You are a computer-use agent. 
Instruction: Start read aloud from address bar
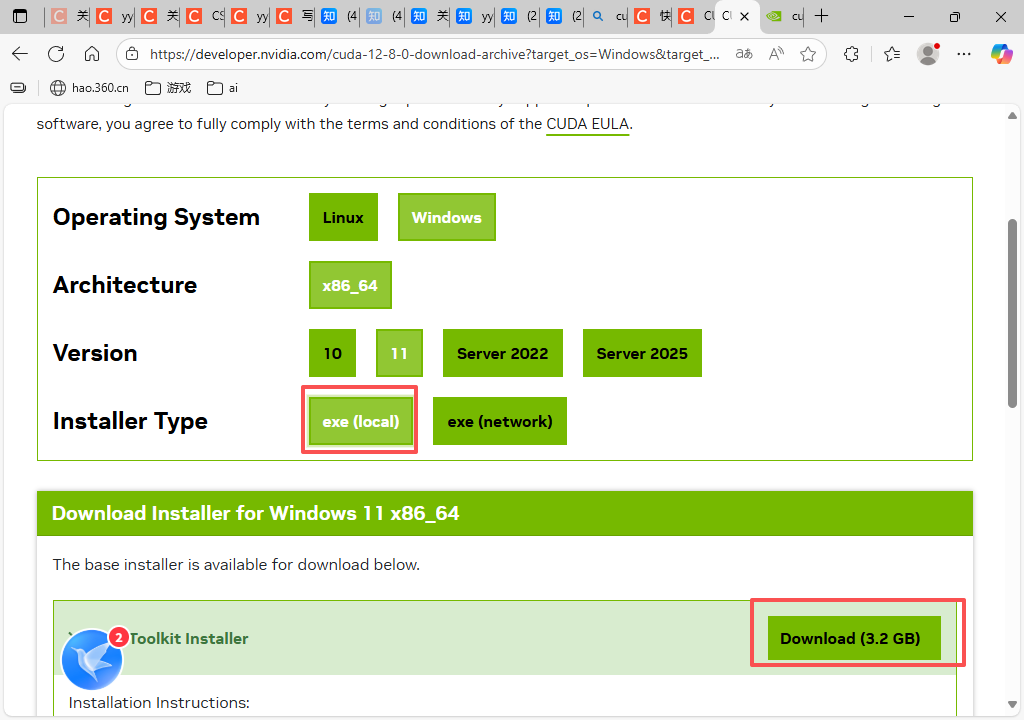coord(776,54)
